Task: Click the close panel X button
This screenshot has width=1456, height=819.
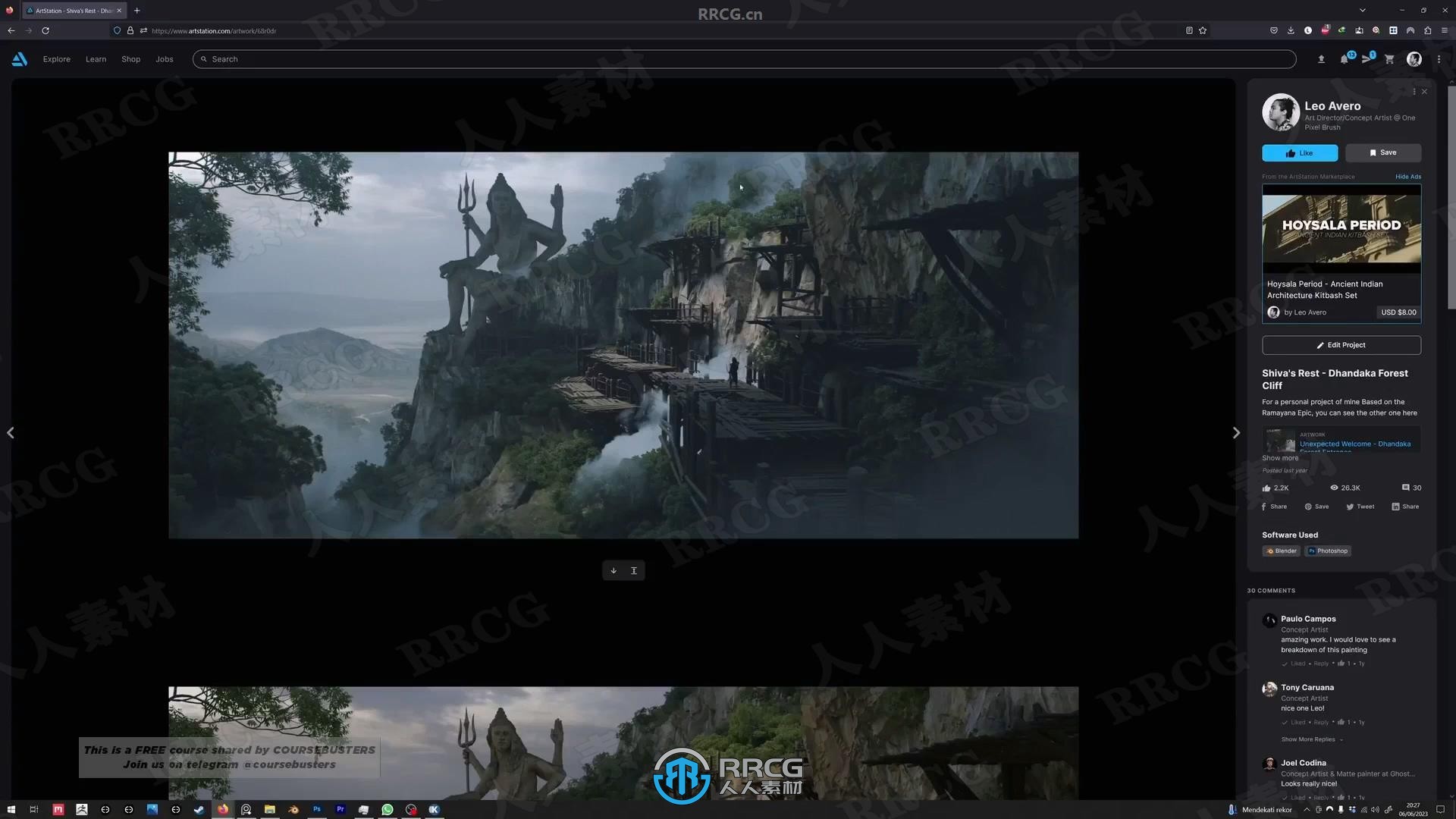Action: [x=1425, y=91]
